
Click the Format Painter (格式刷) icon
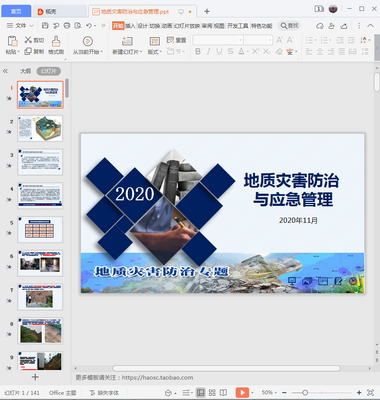(56, 41)
